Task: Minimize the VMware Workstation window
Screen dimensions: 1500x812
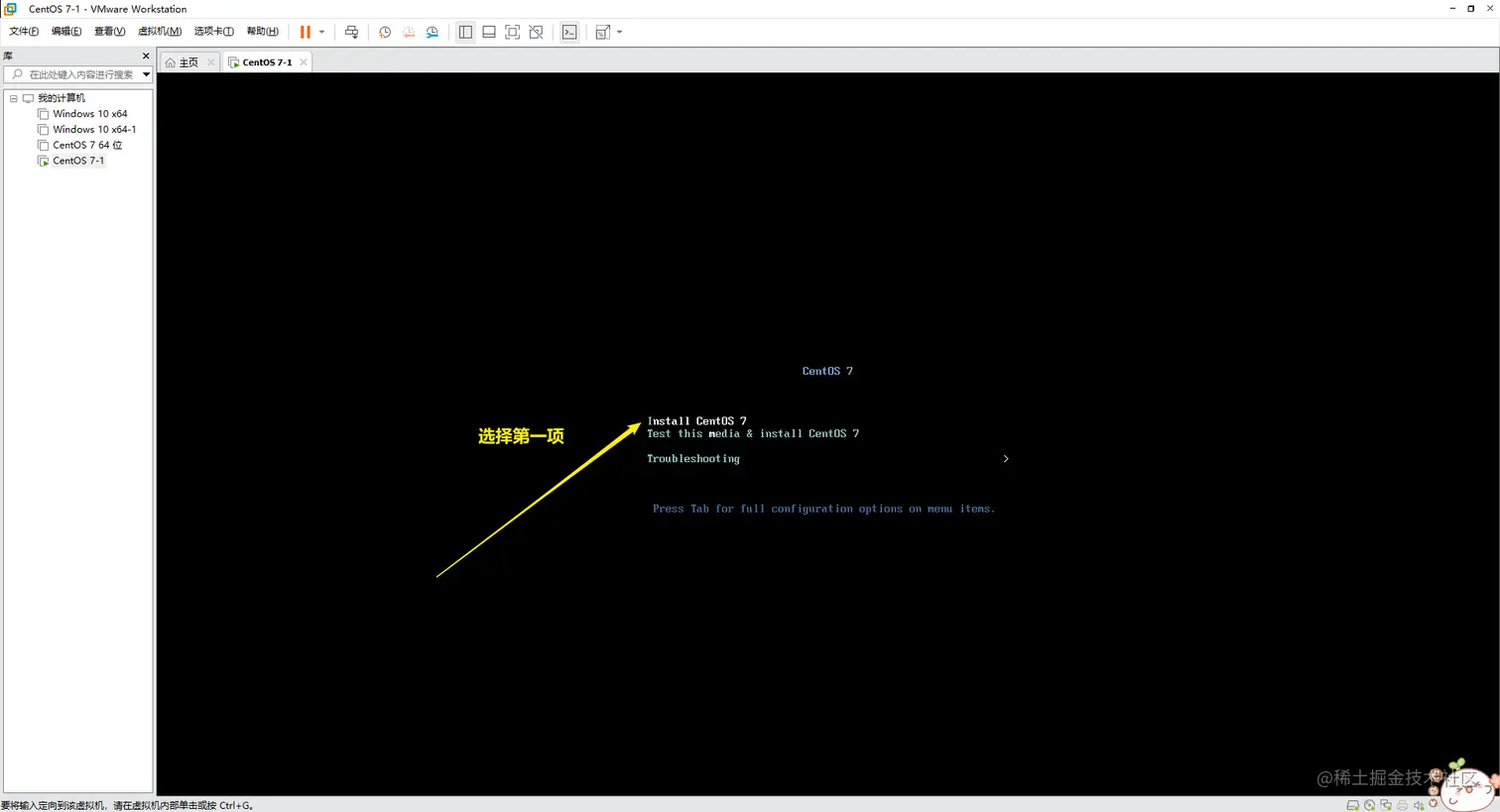Action: coord(1452,8)
